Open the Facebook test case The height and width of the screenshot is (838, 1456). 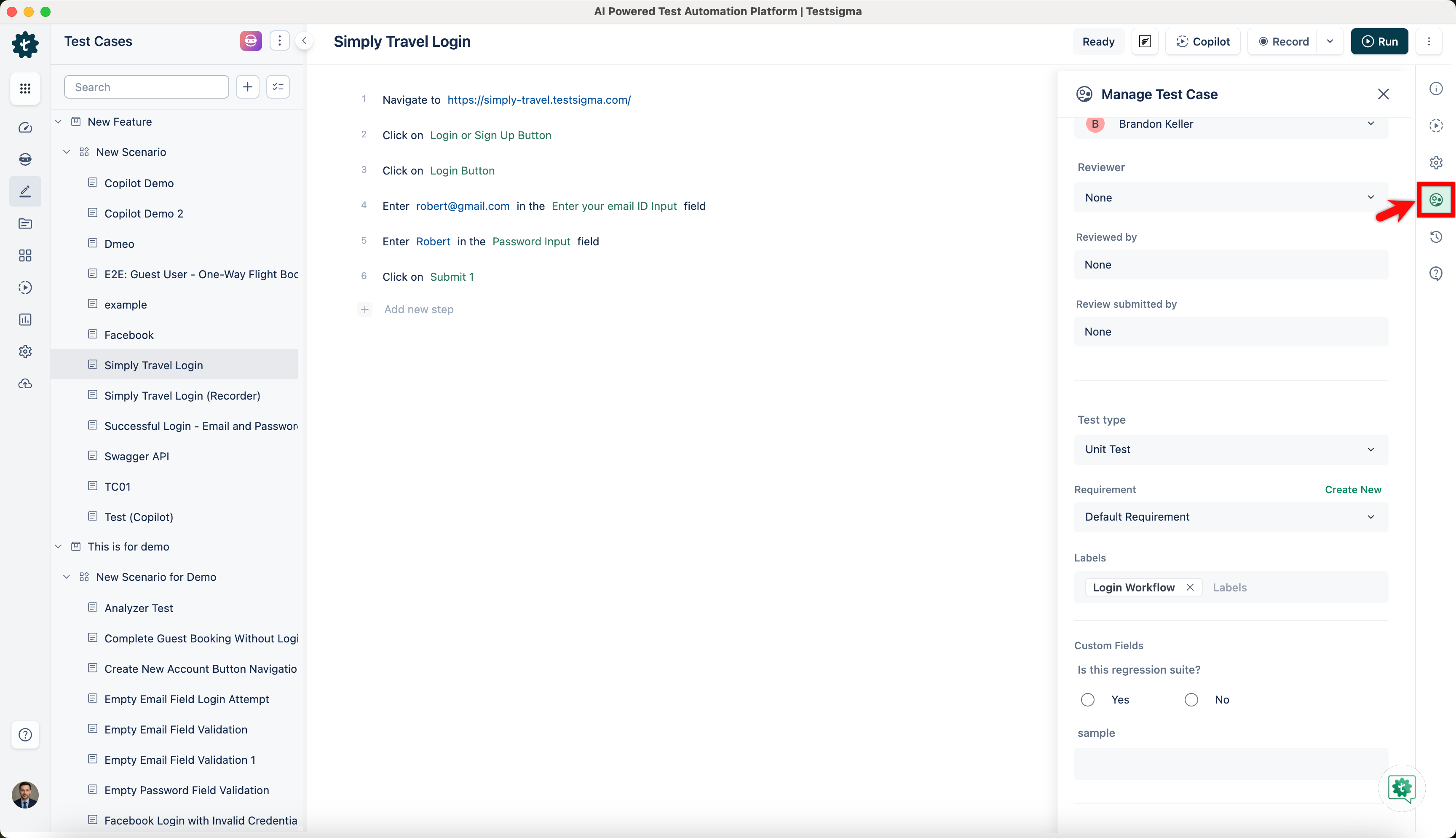point(129,334)
